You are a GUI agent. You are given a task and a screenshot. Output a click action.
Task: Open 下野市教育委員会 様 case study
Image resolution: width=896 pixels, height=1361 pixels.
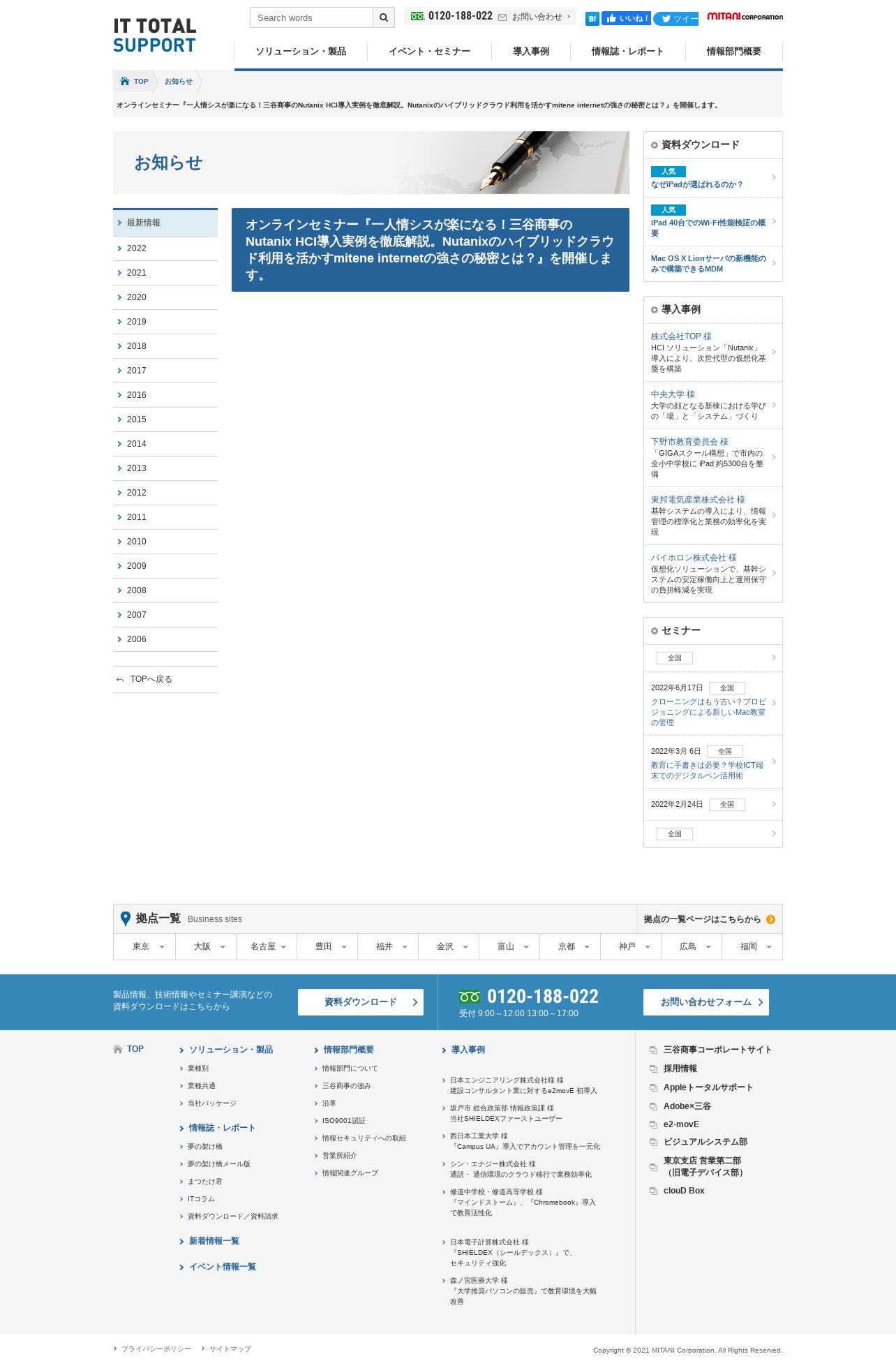click(x=712, y=458)
